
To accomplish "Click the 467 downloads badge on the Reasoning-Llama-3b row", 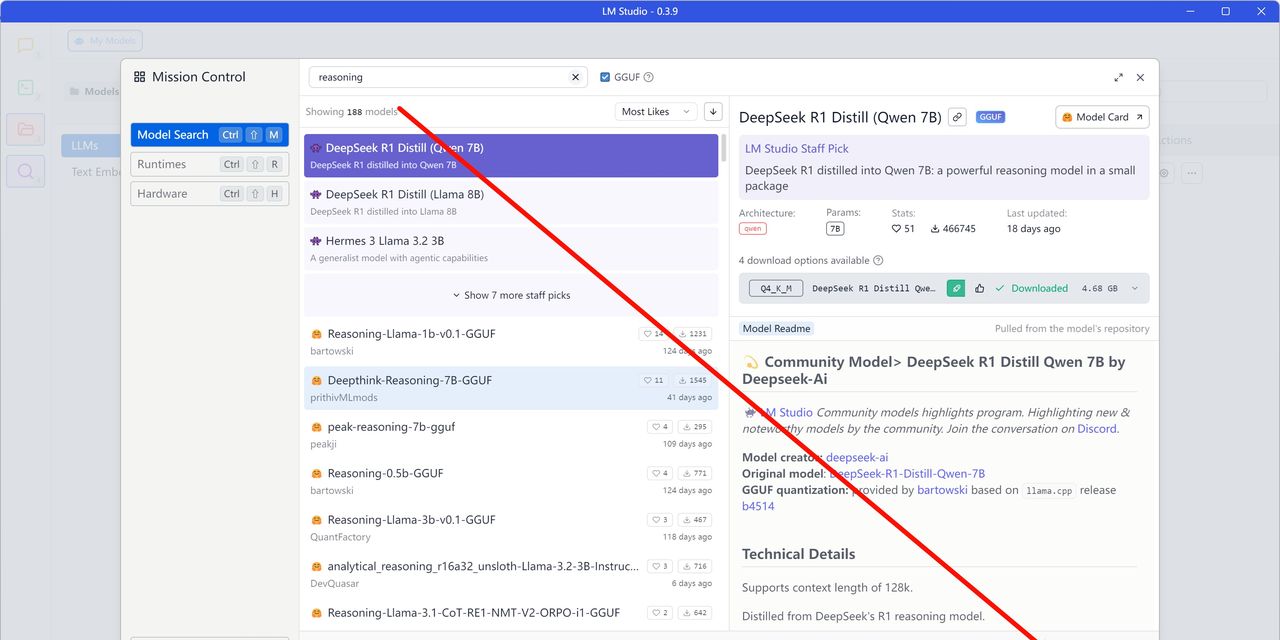I will pos(695,520).
